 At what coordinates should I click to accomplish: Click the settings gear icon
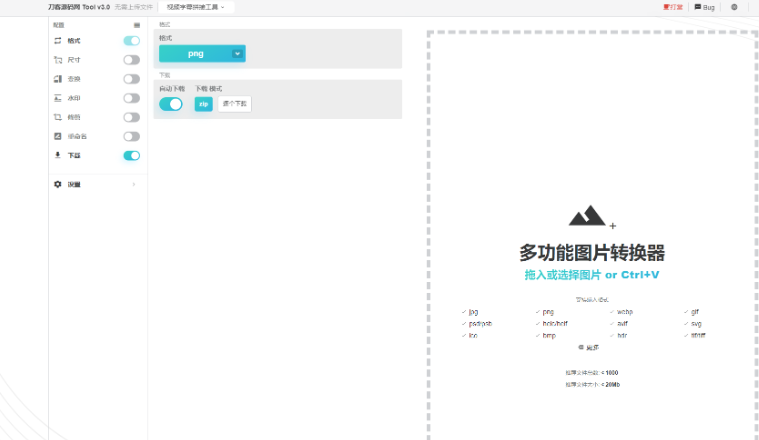pos(58,184)
